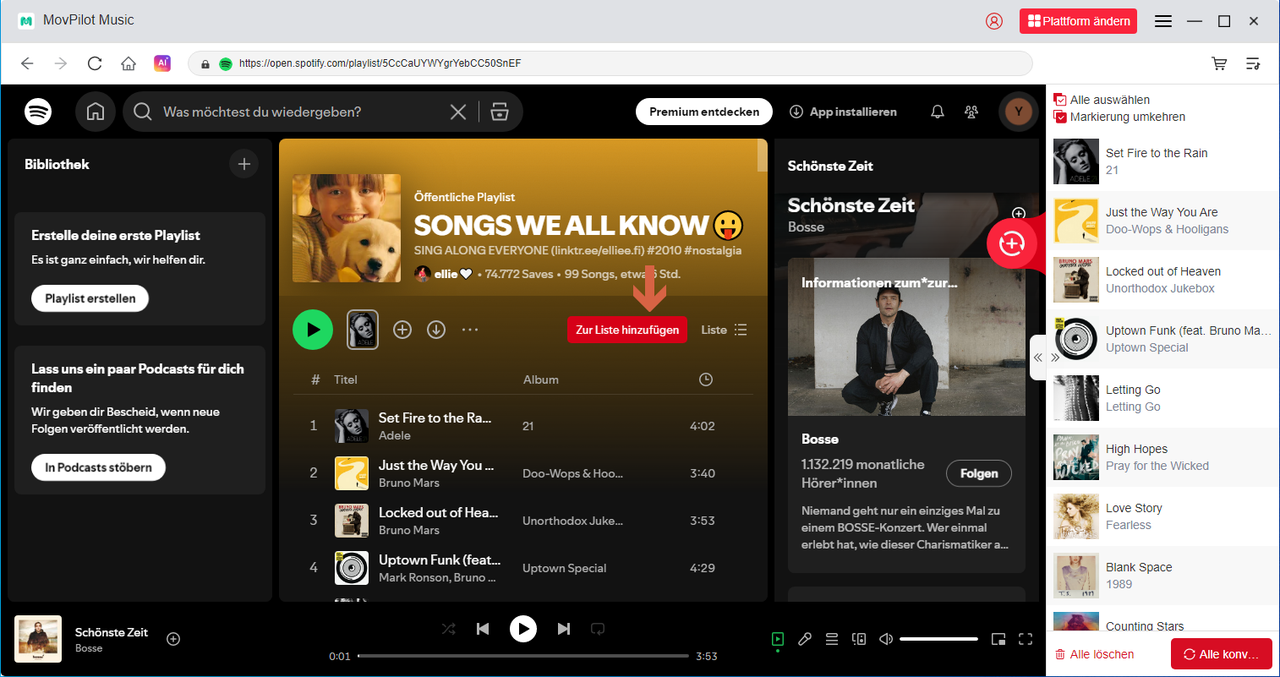This screenshot has width=1280, height=677.
Task: Click Playlist erstellen button
Action: pos(90,299)
